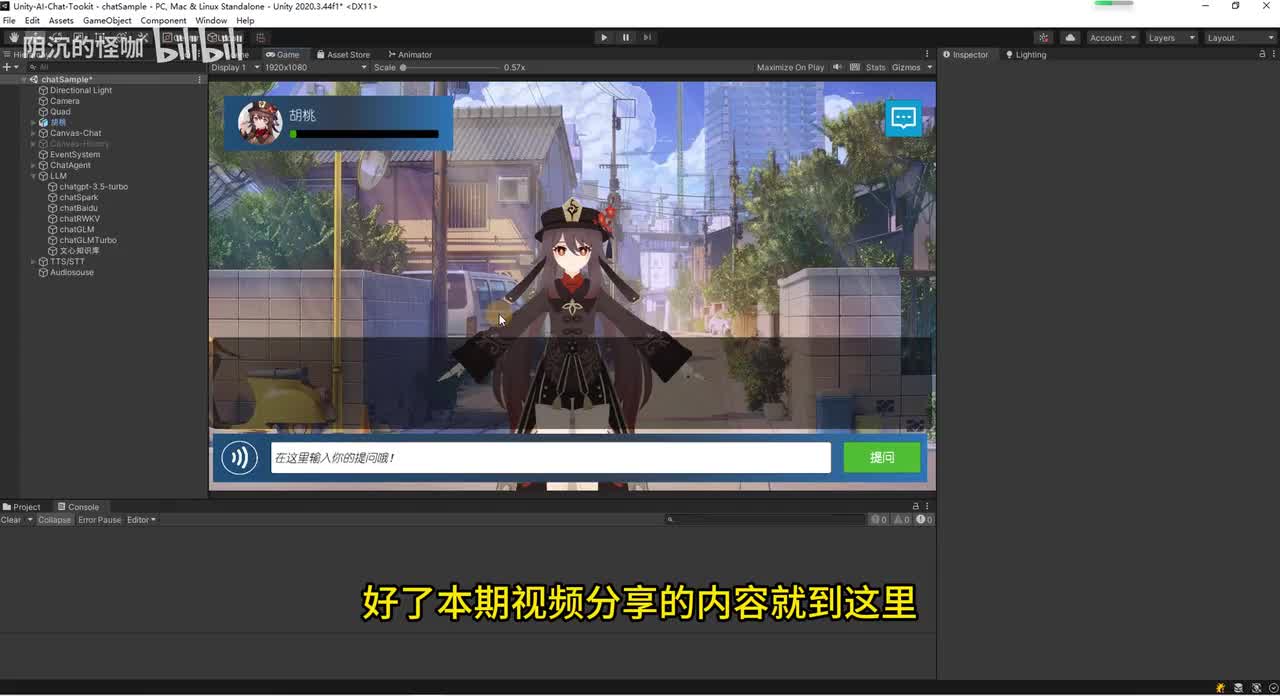This screenshot has height=696, width=1280.
Task: Toggle Collapse in the Console
Action: click(x=55, y=520)
